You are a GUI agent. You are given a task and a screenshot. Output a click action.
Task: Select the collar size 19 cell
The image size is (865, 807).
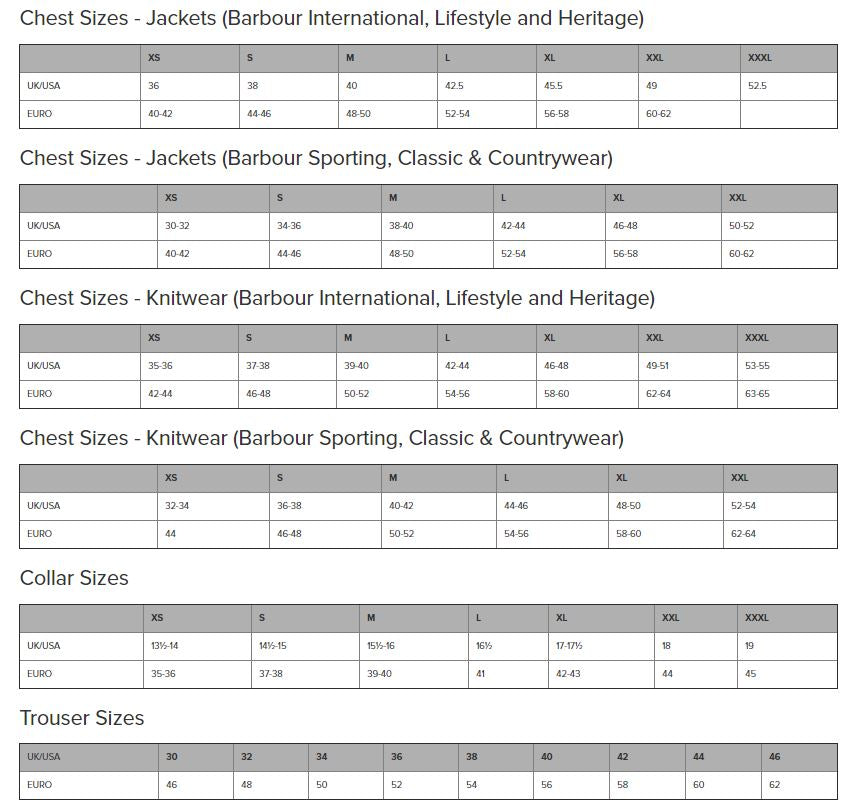tap(750, 646)
